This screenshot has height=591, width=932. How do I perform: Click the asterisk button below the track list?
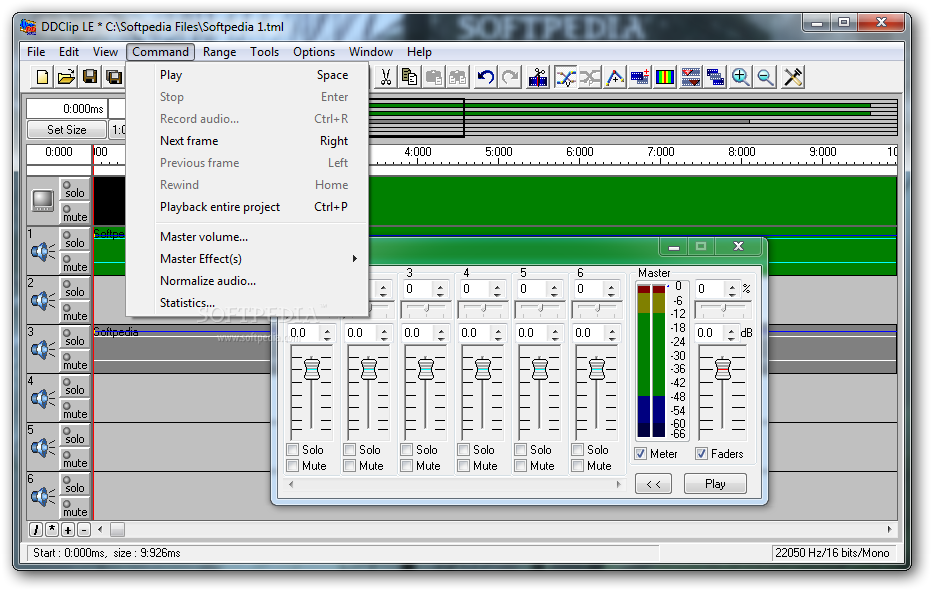click(x=52, y=530)
